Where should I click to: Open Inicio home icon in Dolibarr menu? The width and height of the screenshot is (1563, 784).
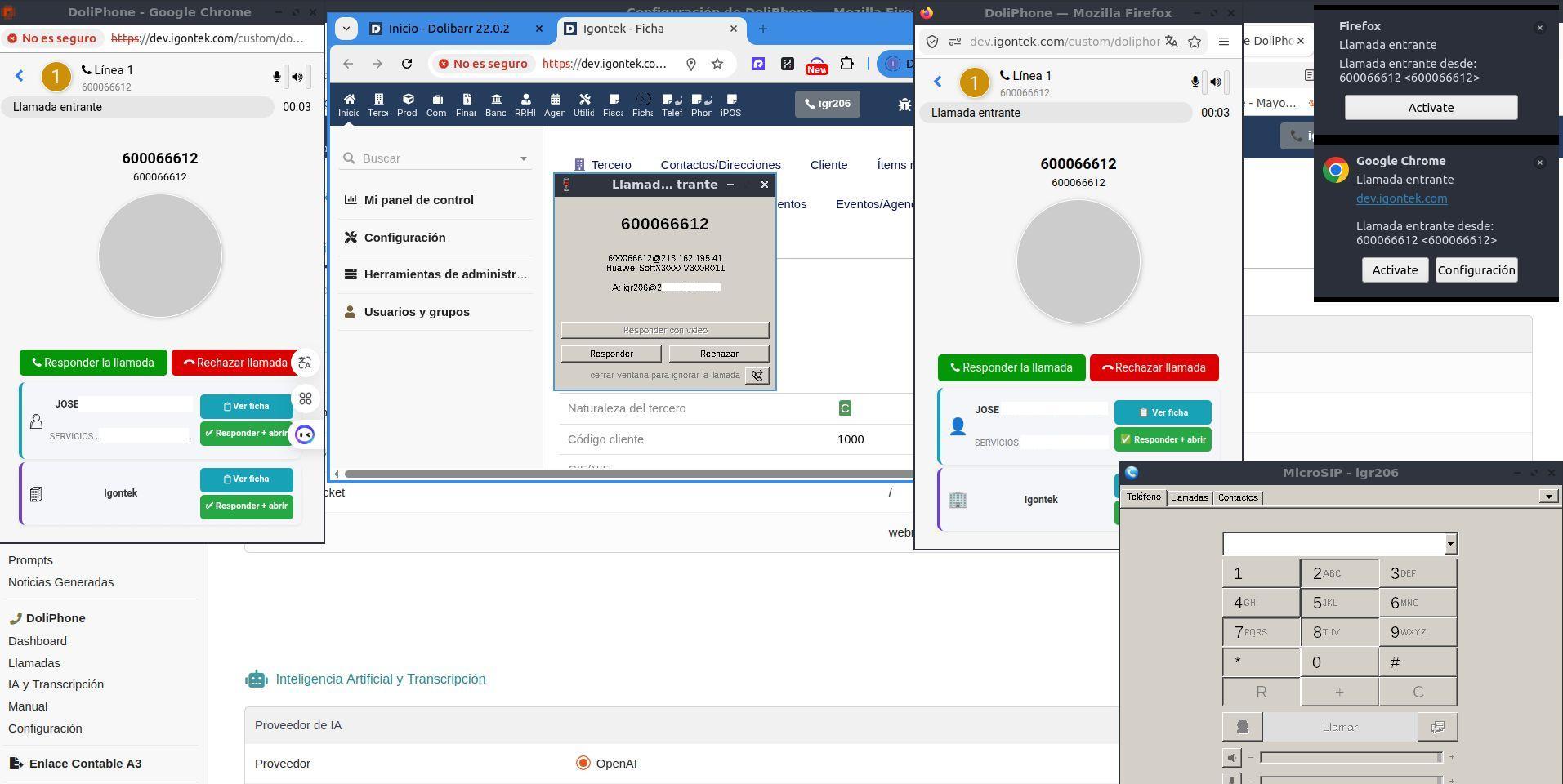pos(349,105)
